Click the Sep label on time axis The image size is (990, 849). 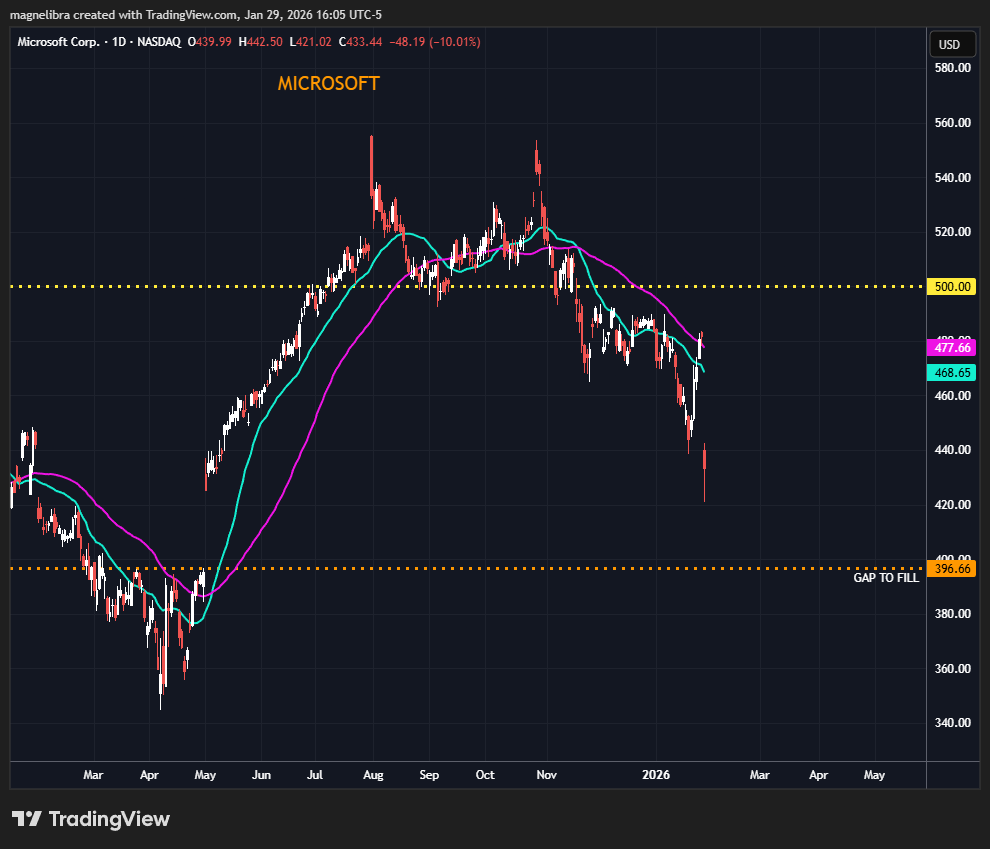tap(429, 775)
